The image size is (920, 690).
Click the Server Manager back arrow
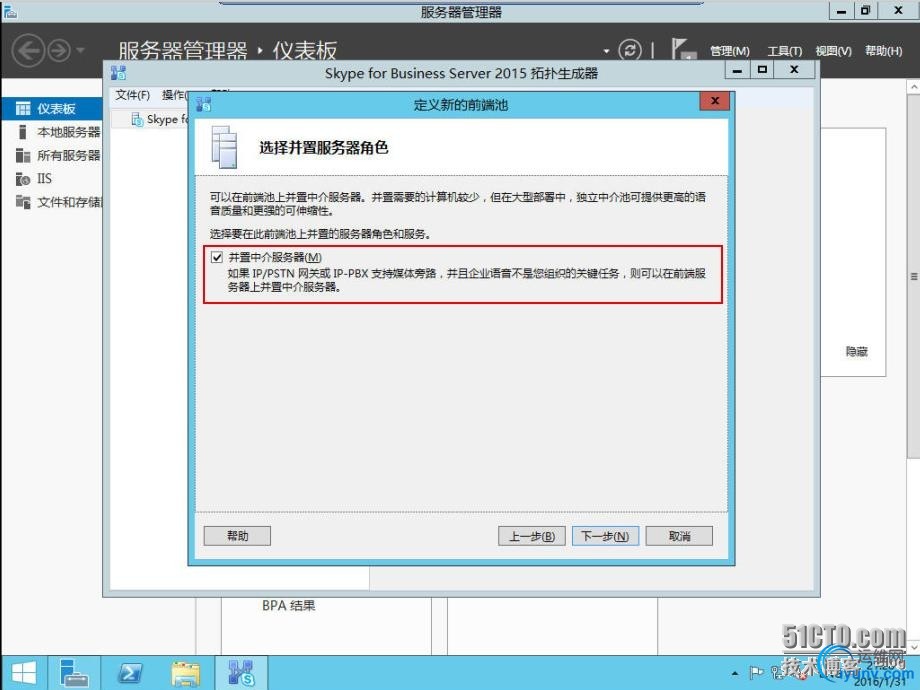tap(28, 50)
